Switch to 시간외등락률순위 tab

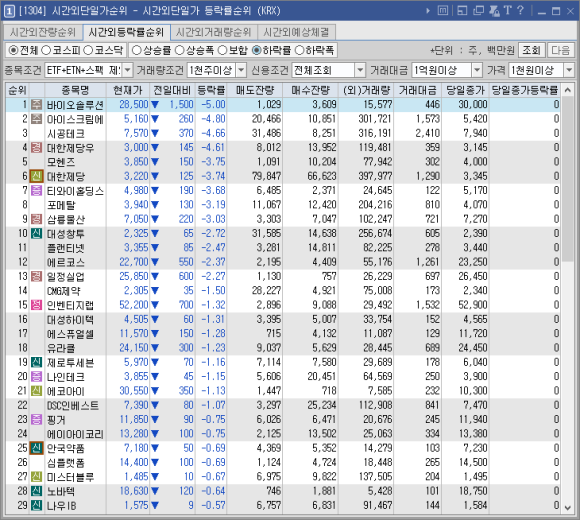126,33
